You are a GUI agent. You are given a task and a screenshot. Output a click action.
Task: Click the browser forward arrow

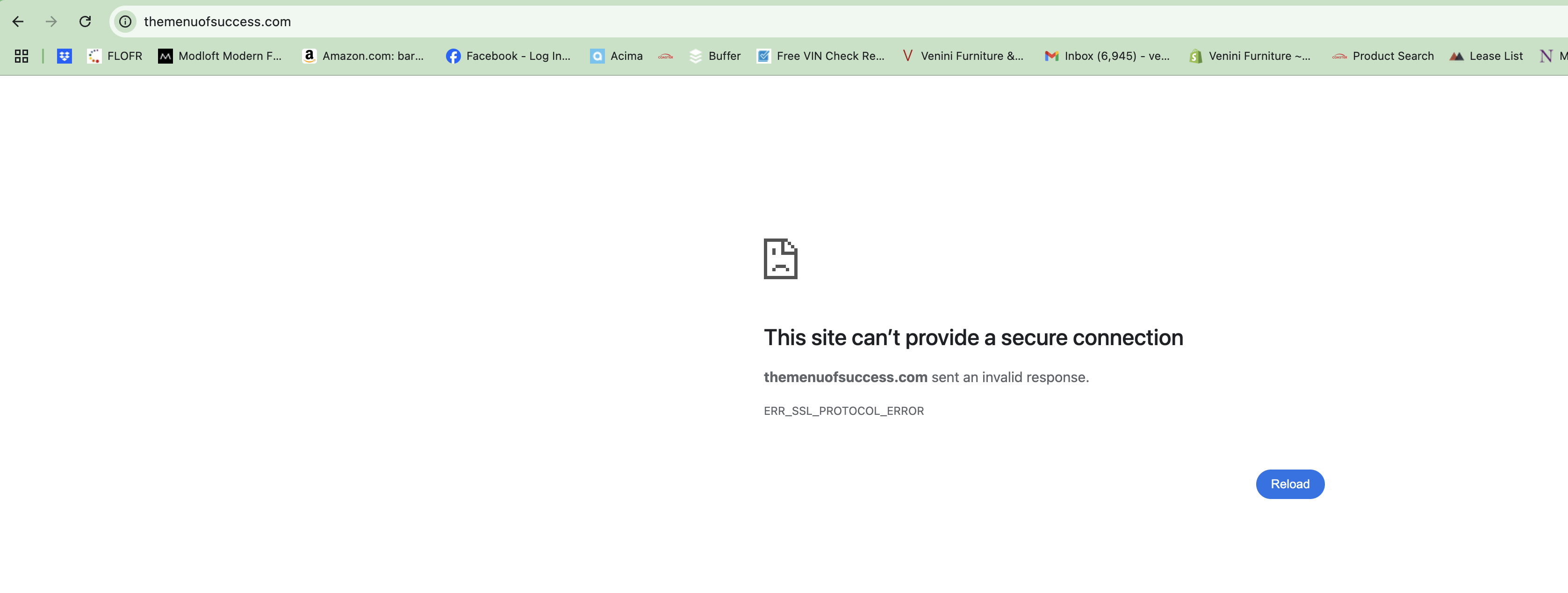[51, 22]
